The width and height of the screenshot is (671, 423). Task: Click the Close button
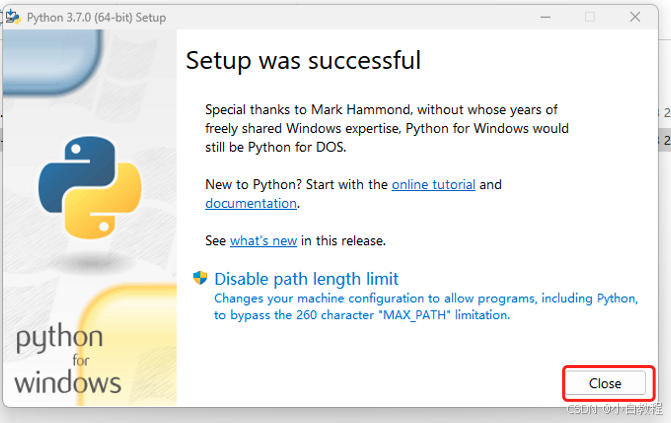click(x=605, y=383)
